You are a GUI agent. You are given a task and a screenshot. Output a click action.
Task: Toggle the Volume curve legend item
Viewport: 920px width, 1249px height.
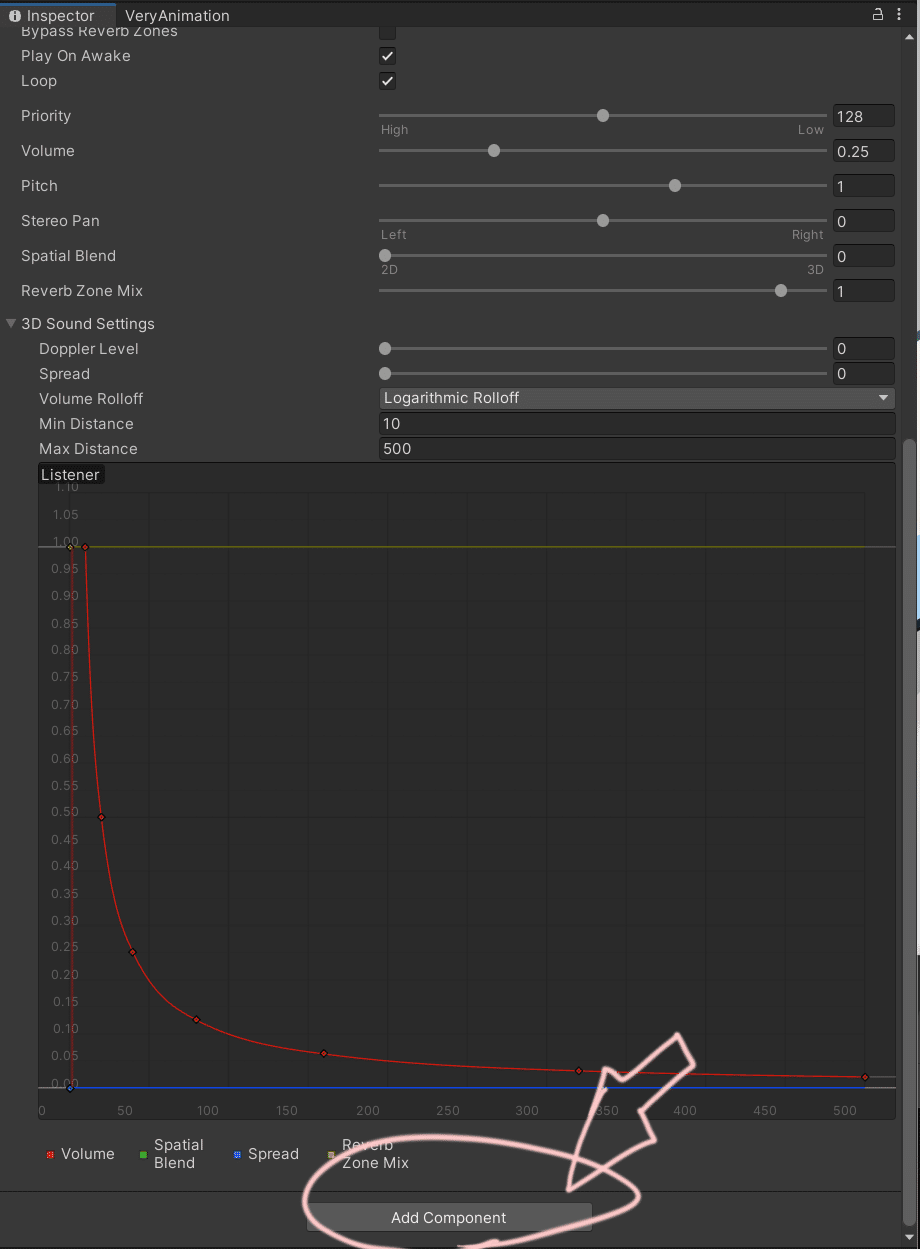pos(80,1154)
